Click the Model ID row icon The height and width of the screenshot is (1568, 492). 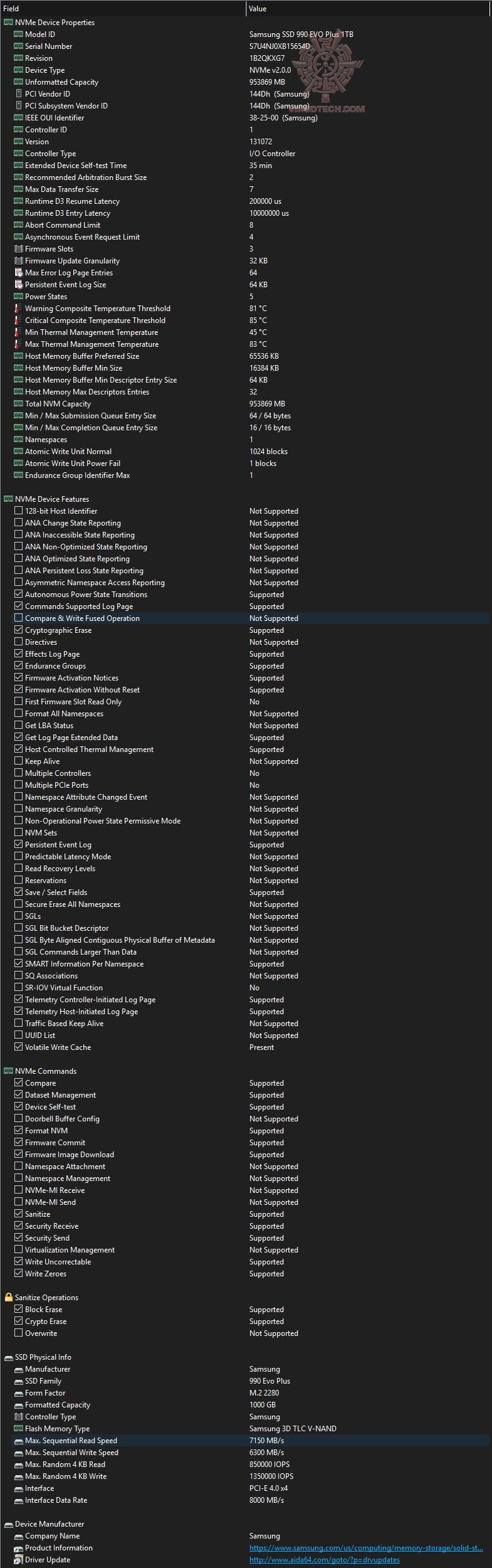click(x=18, y=34)
